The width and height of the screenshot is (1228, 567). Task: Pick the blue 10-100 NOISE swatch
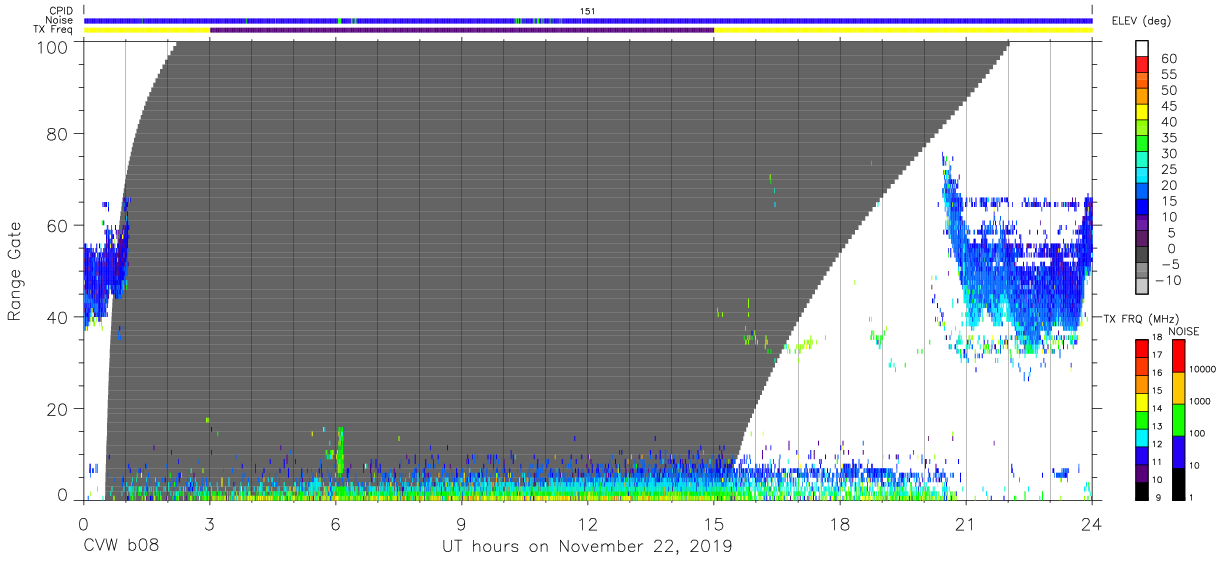click(x=1177, y=451)
